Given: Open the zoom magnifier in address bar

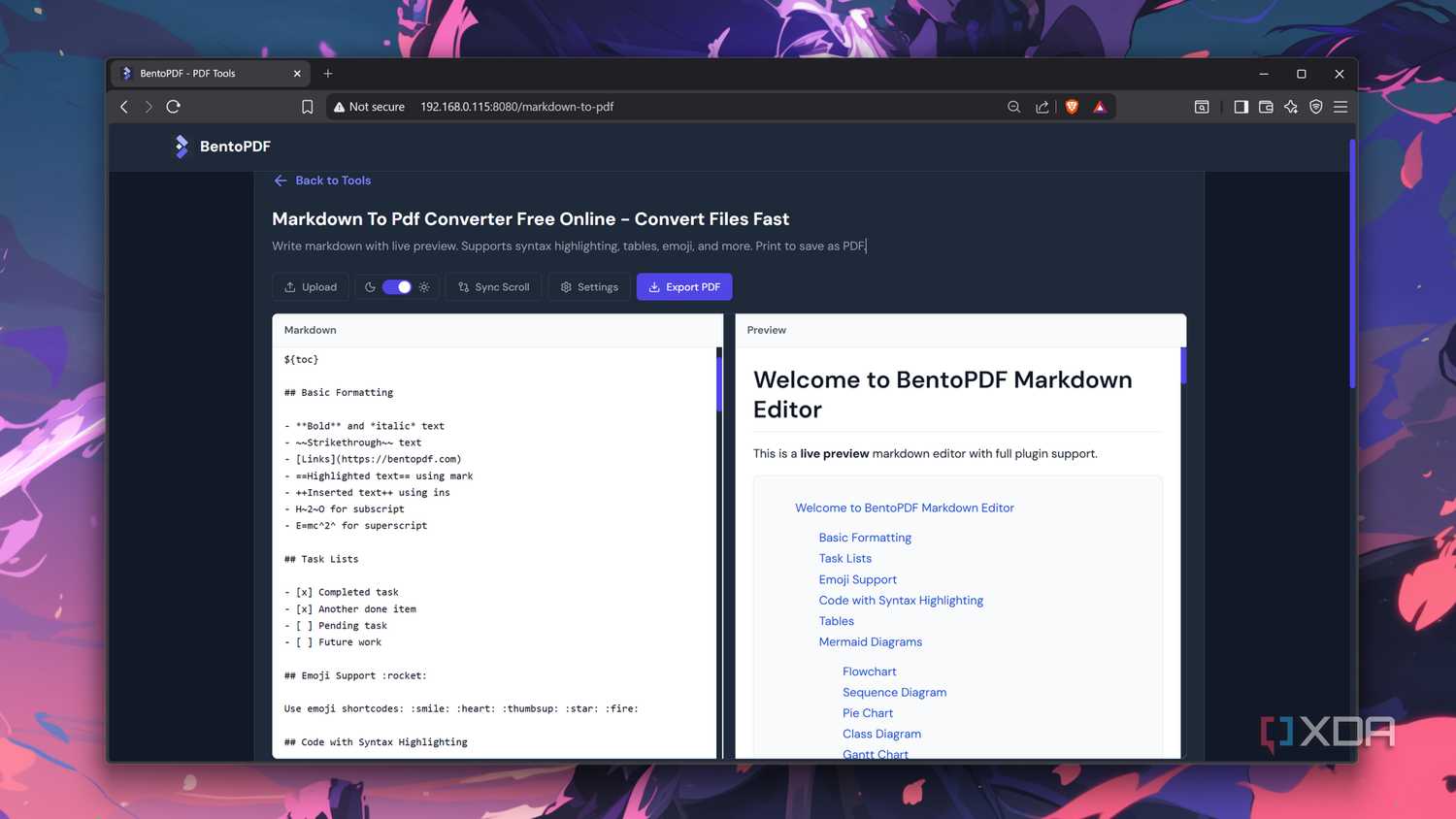Looking at the screenshot, I should click(1014, 107).
